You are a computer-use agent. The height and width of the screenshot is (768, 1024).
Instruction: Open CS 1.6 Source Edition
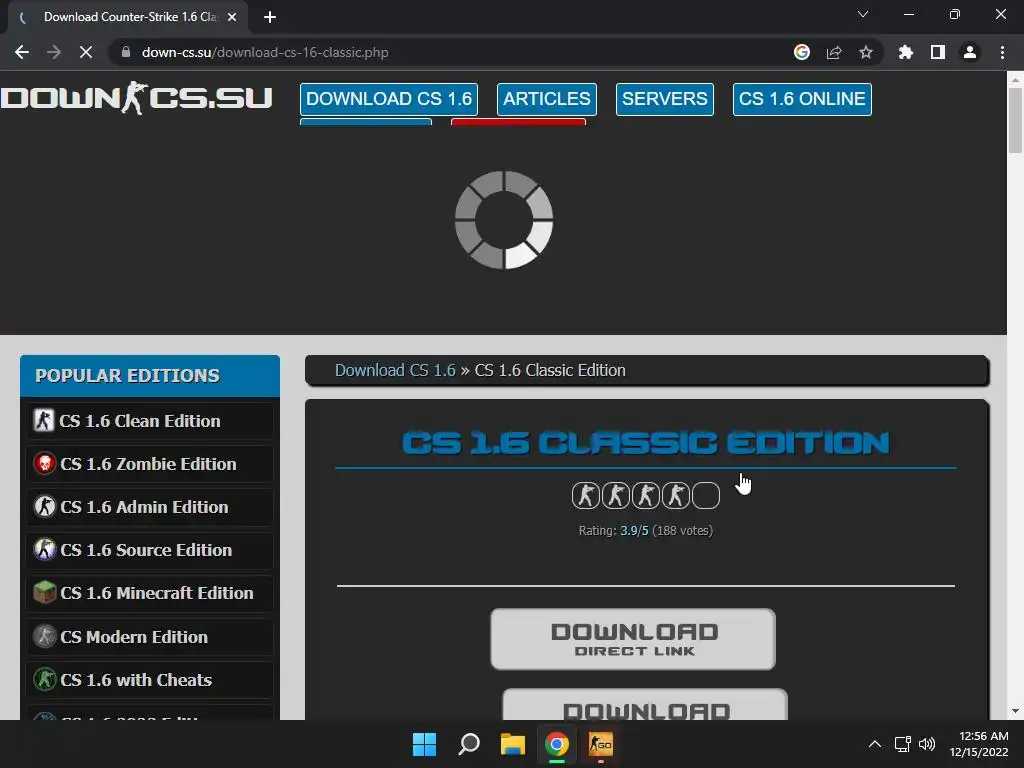150,550
